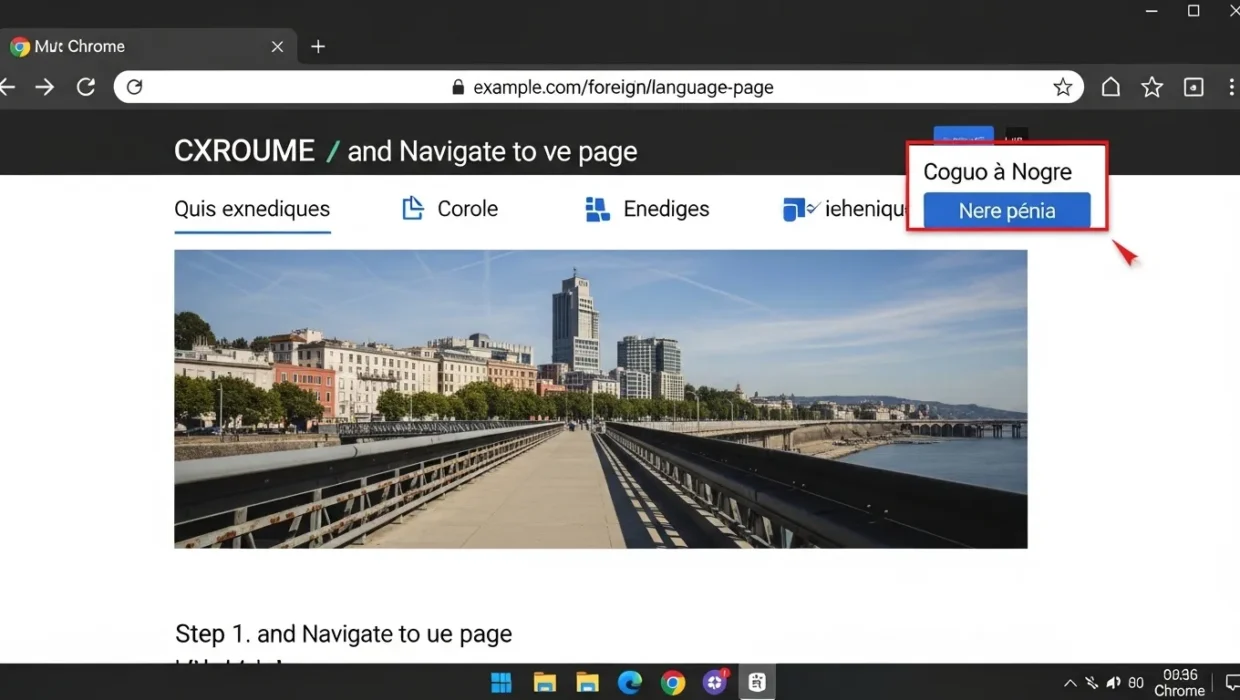Open Chrome's three-dot menu
This screenshot has height=700, width=1240.
point(1232,87)
